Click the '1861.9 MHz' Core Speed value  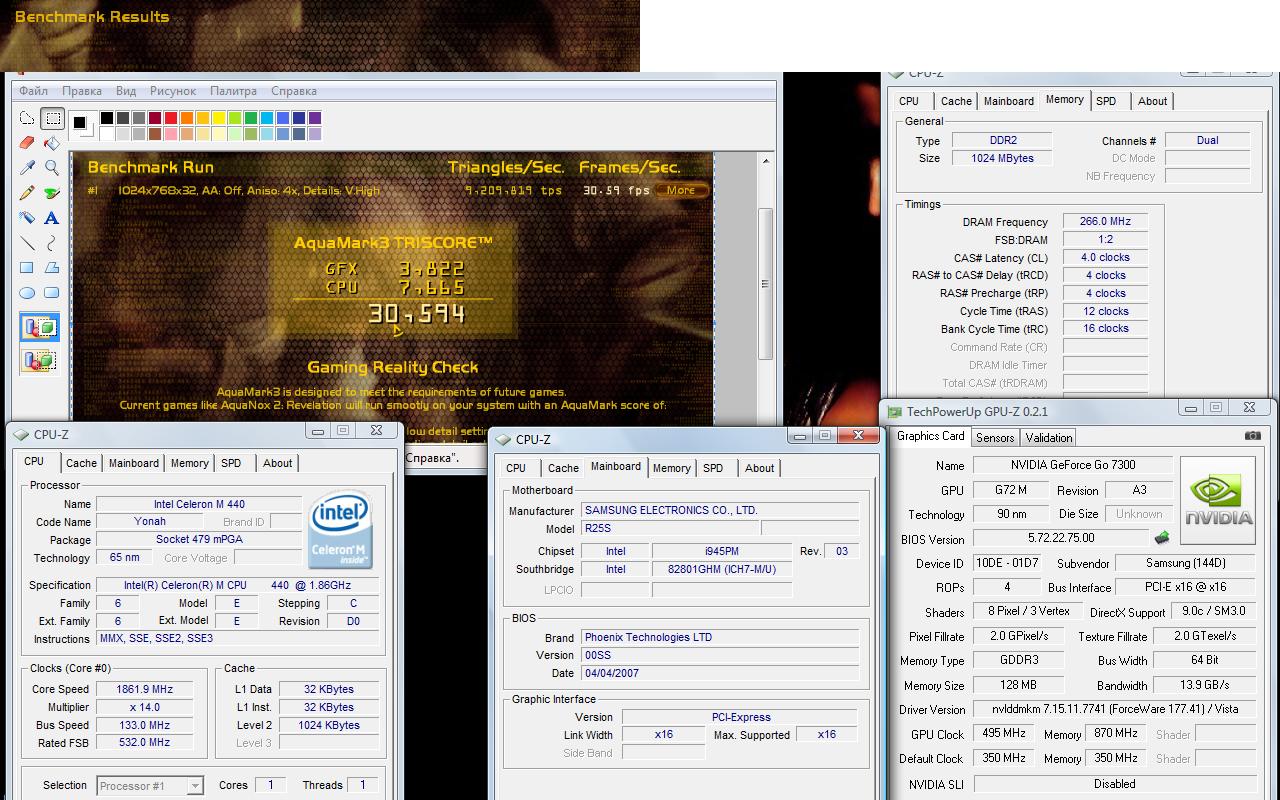click(144, 689)
